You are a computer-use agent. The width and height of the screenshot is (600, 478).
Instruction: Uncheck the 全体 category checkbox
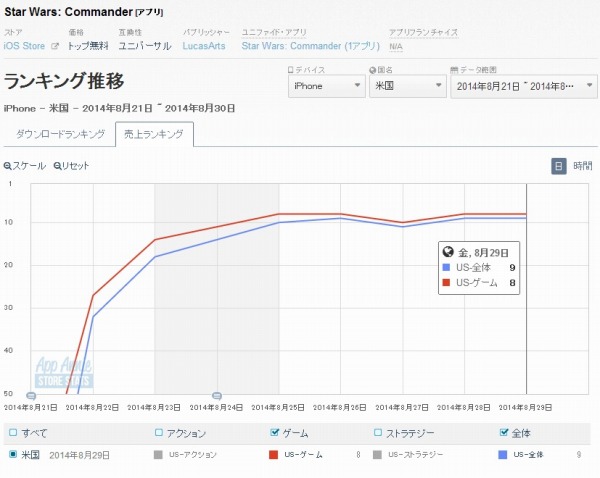[x=504, y=432]
